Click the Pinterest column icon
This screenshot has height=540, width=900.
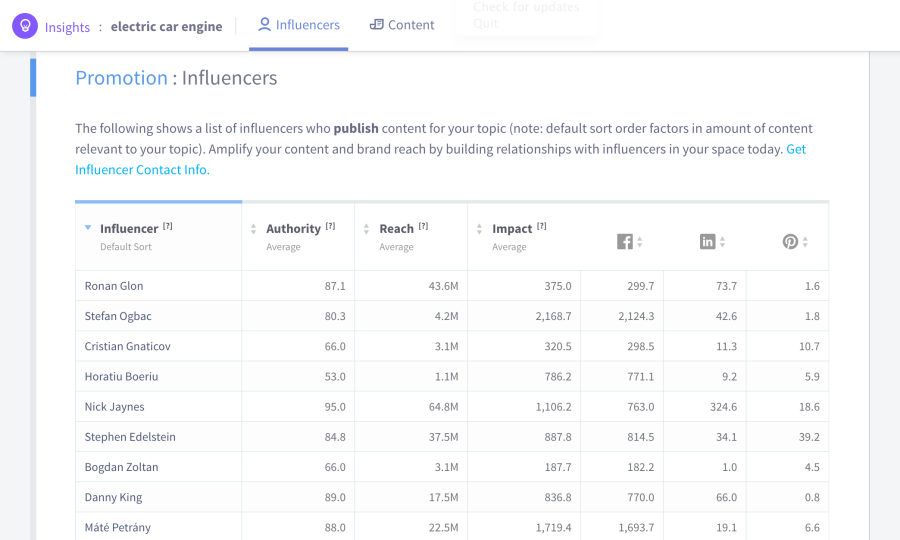(x=790, y=242)
